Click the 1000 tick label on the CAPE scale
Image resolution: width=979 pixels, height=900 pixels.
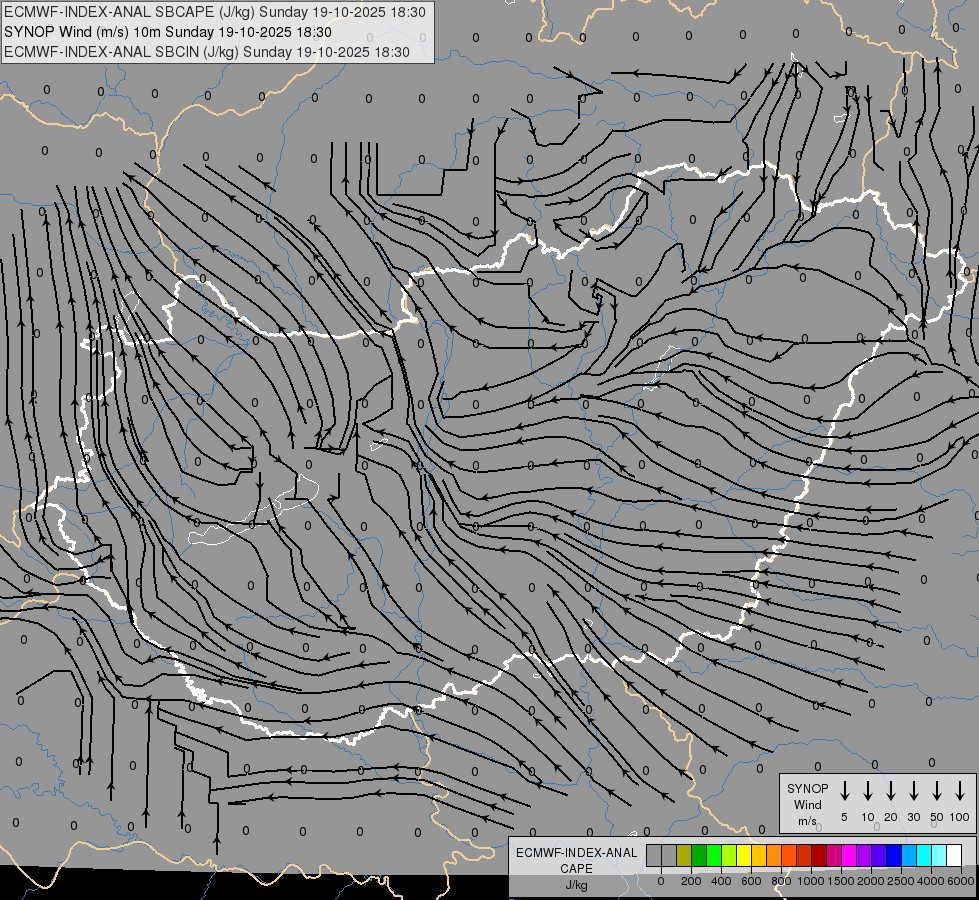coord(811,881)
